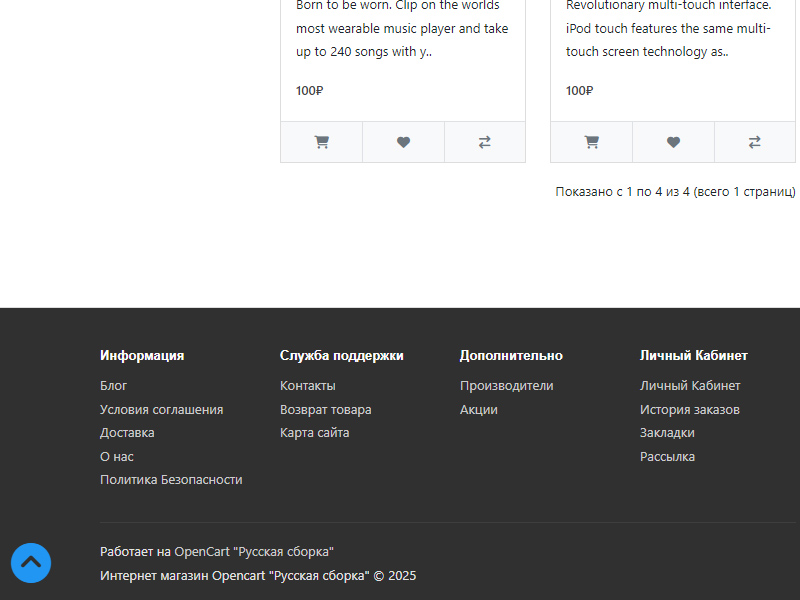Open Контакты support link
800x600 pixels.
click(x=307, y=386)
